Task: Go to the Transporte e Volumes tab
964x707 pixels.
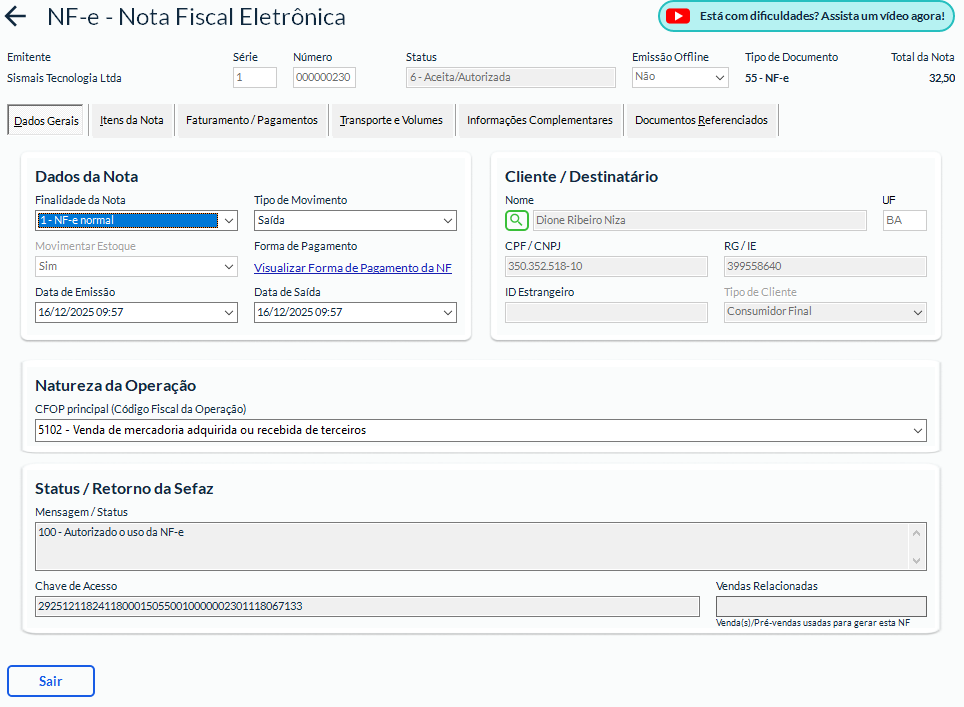Action: (x=391, y=120)
